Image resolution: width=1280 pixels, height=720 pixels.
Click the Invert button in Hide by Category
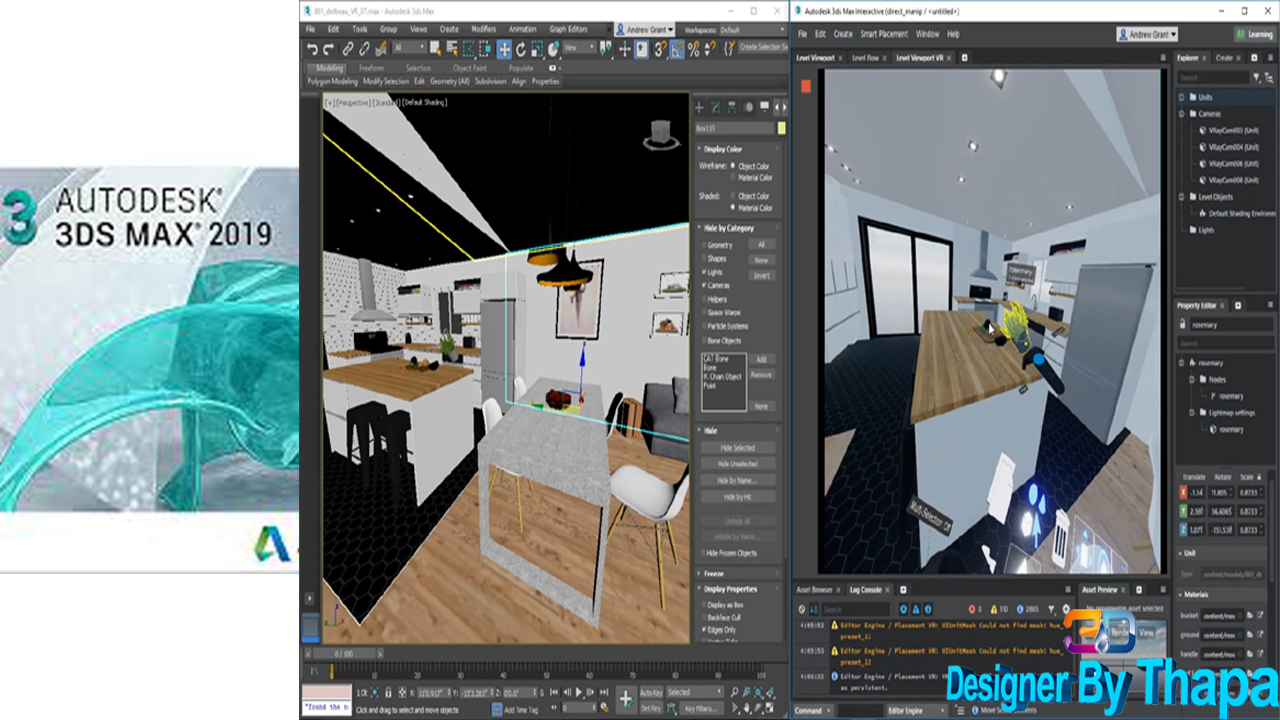coord(762,276)
